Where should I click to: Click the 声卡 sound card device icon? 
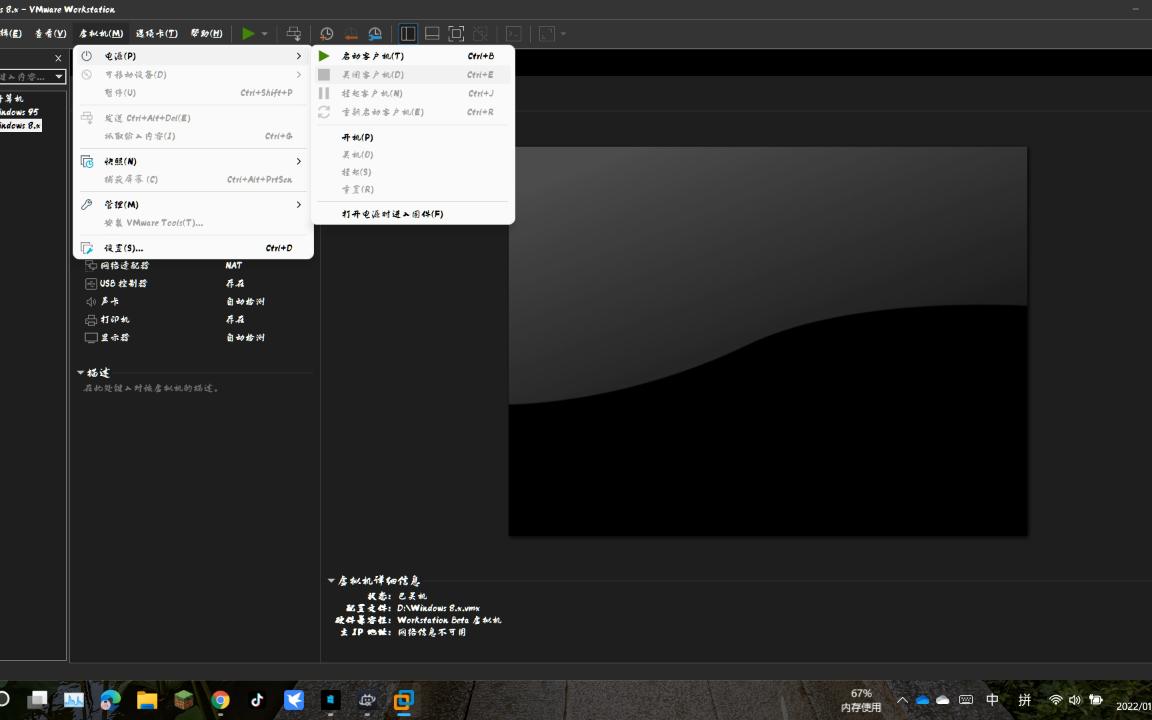(x=92, y=301)
